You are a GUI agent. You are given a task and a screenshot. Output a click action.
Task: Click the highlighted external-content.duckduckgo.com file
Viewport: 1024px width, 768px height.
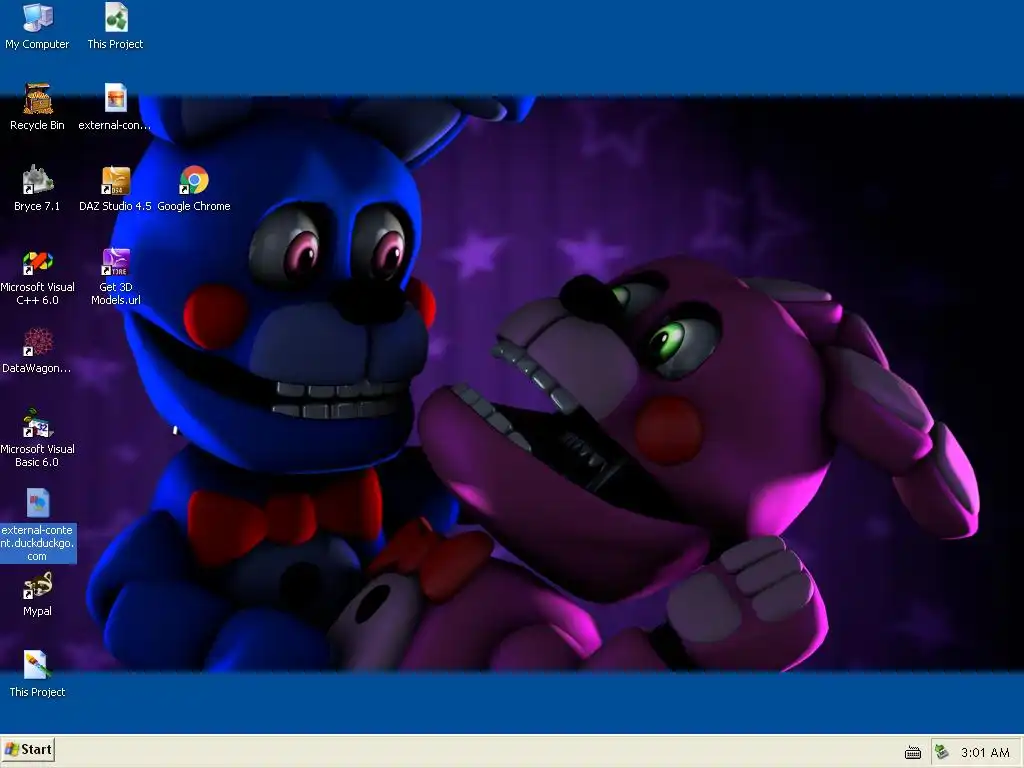coord(37,525)
